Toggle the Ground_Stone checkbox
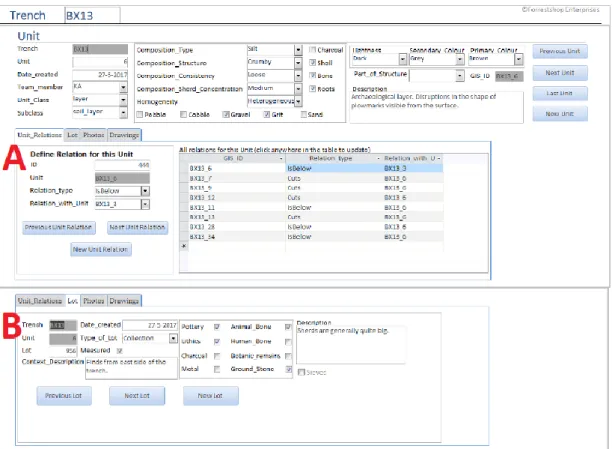This screenshot has height=449, width=612. [x=288, y=369]
